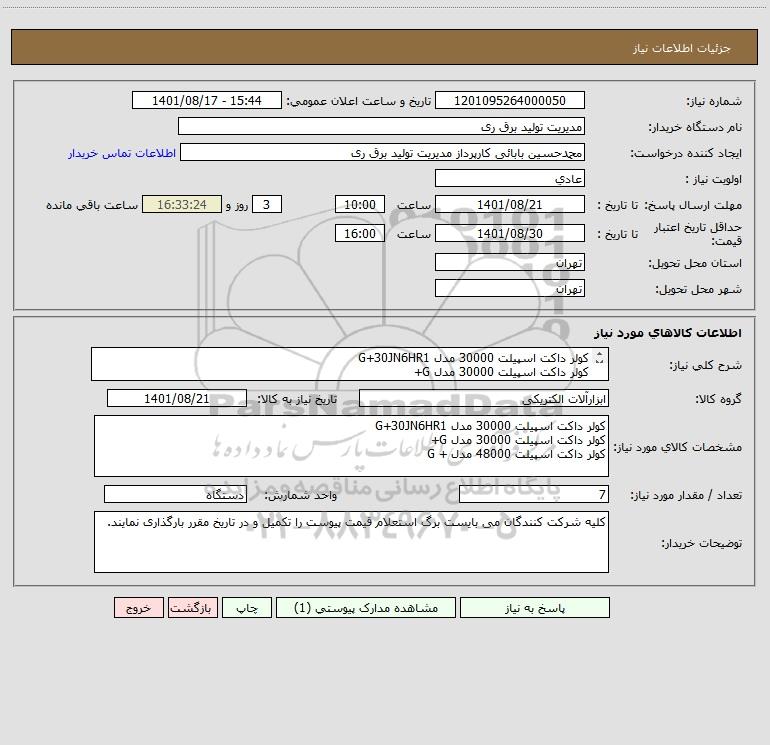Select the شماره نیاز field 1201095264000050
The height and width of the screenshot is (745, 770).
510,100
